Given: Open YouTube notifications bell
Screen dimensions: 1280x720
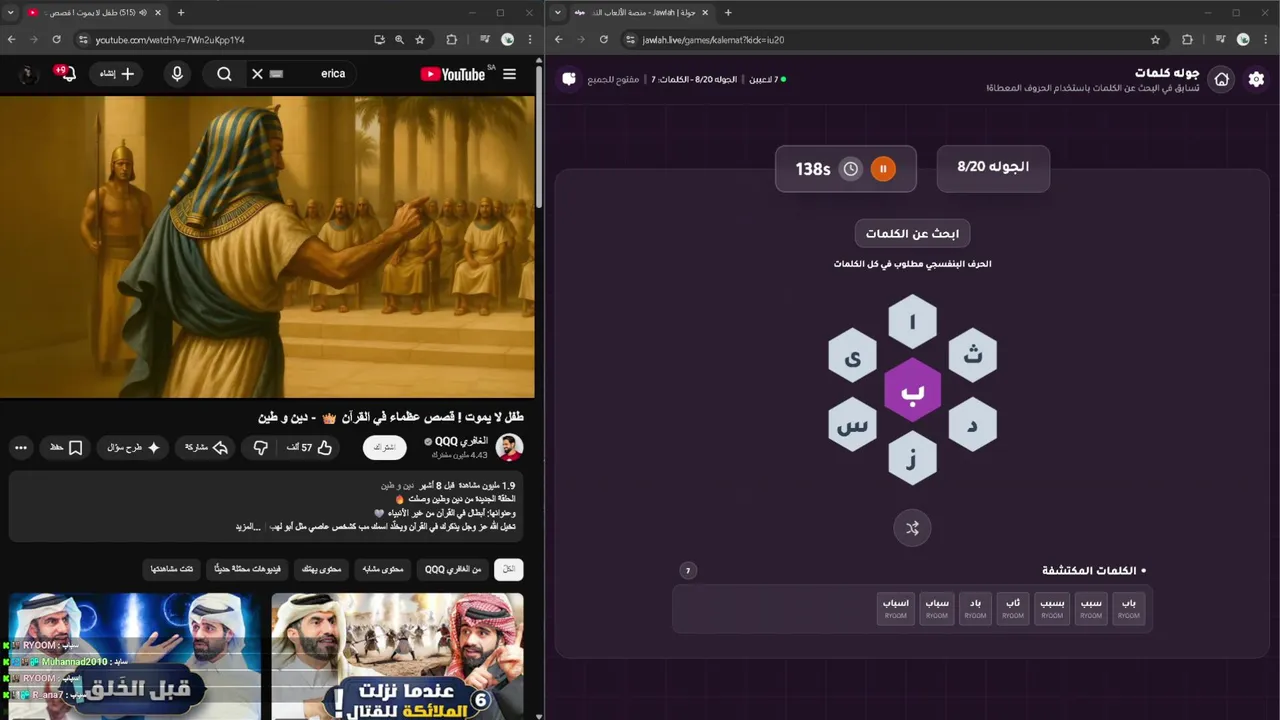Looking at the screenshot, I should point(67,74).
